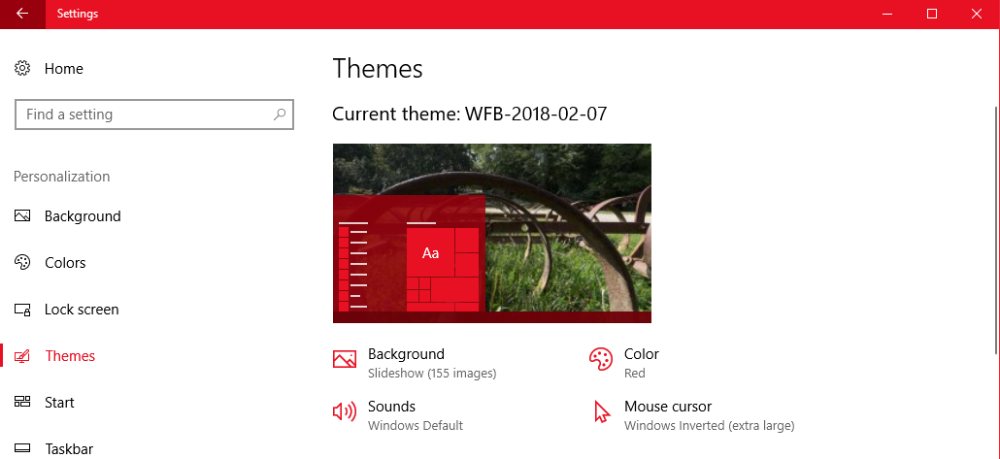Image resolution: width=1000 pixels, height=459 pixels.
Task: Focus the Find a setting search box
Action: [154, 115]
